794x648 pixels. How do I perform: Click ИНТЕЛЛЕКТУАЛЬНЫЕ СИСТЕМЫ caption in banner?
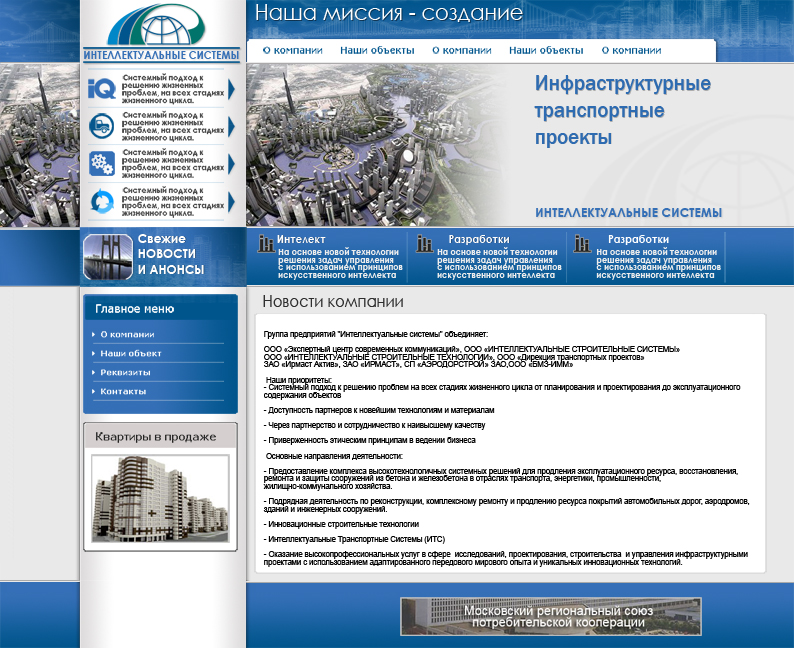[x=628, y=213]
